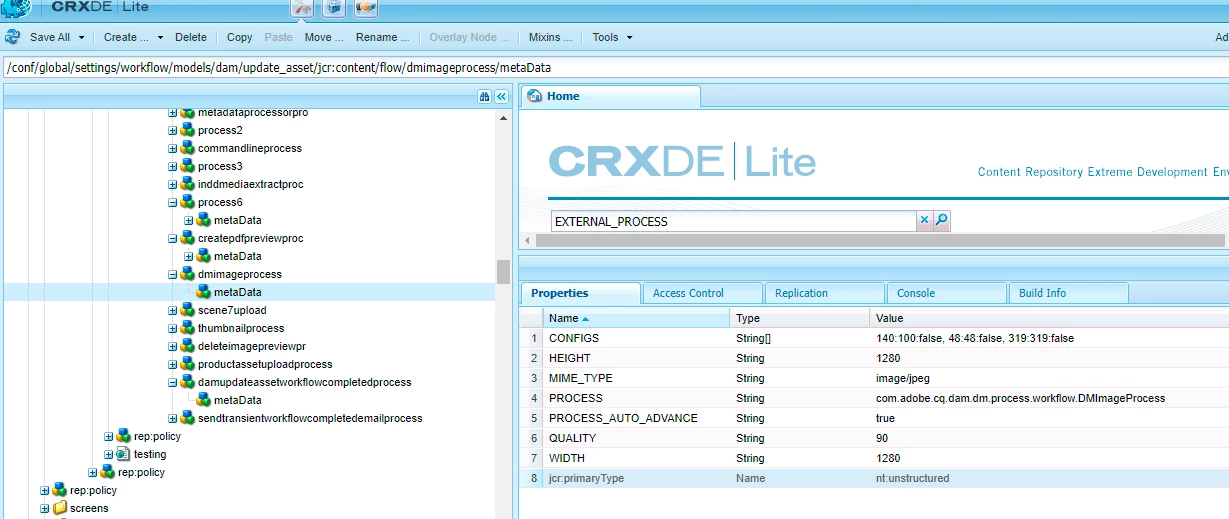Click the commandlineprocess node icon
Image resolution: width=1229 pixels, height=519 pixels.
187,148
